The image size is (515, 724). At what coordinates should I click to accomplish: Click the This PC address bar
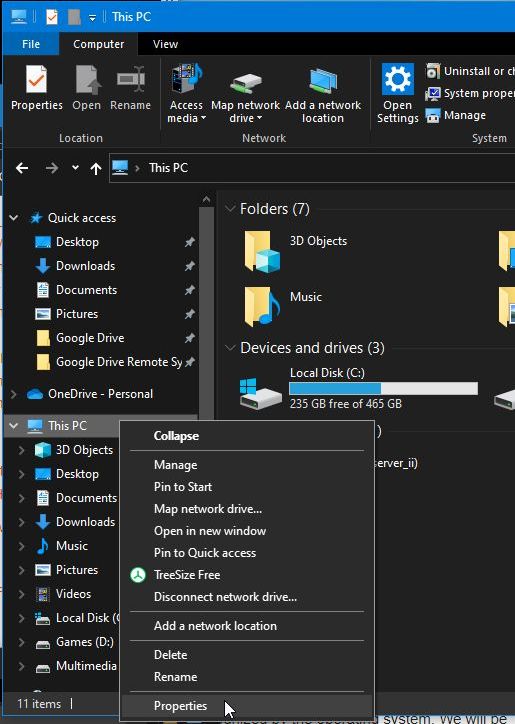point(312,168)
